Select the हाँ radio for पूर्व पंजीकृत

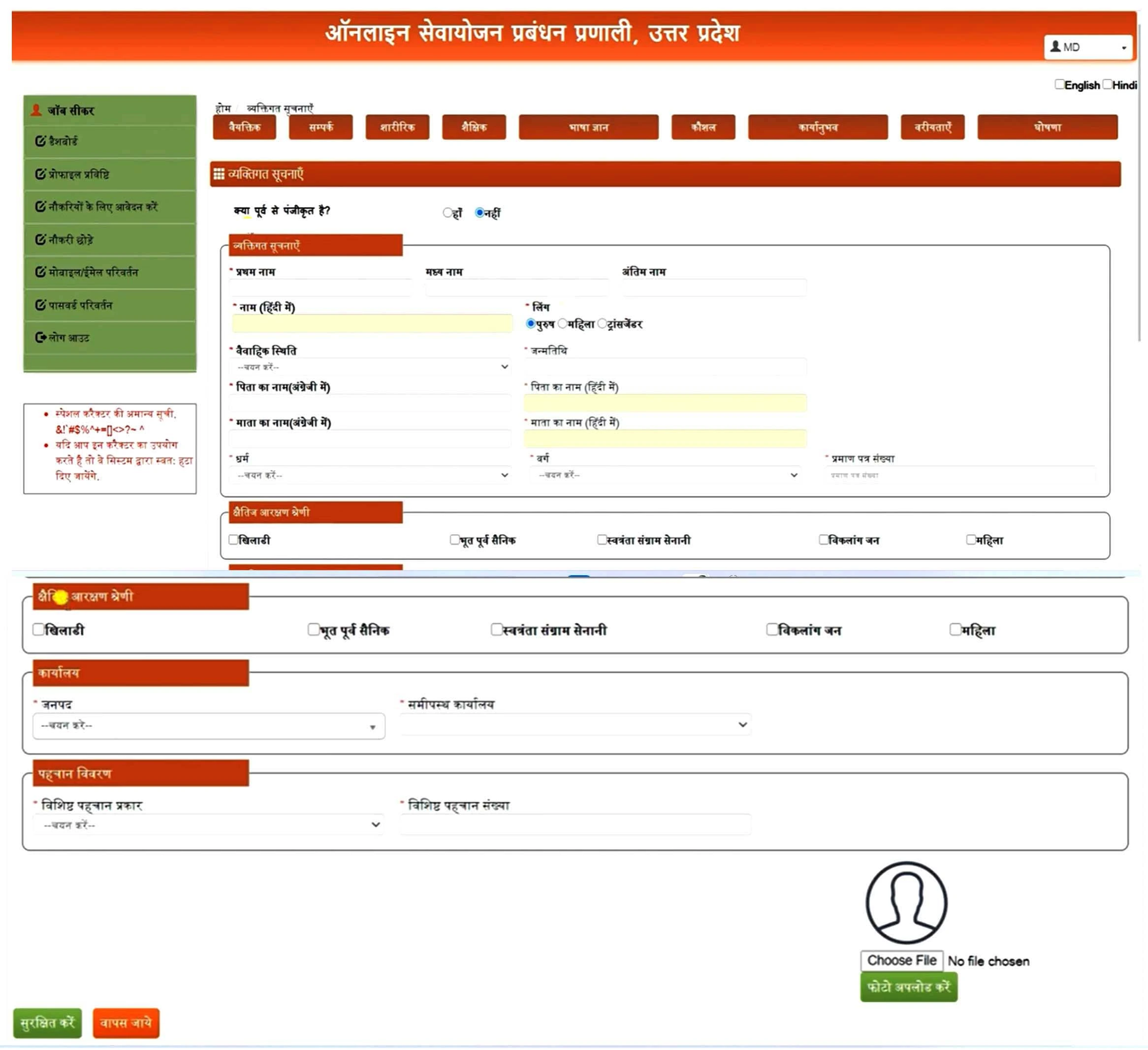[x=447, y=213]
